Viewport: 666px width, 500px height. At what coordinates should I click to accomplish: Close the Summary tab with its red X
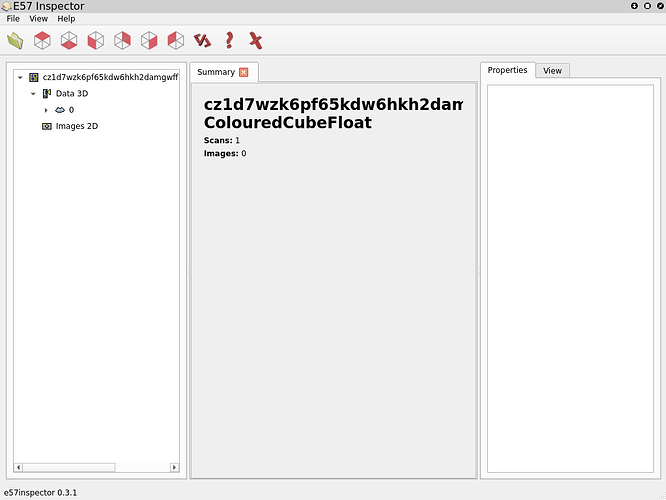pyautogui.click(x=243, y=72)
